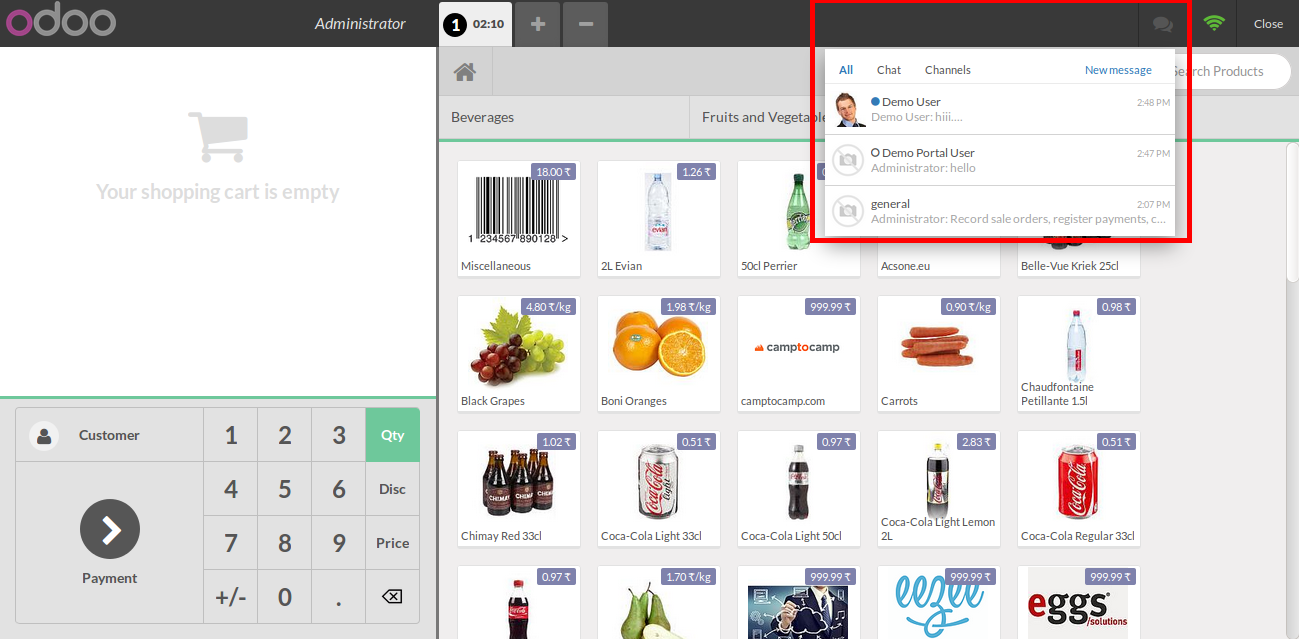
Task: Open the general channel conversation
Action: (x=1000, y=211)
